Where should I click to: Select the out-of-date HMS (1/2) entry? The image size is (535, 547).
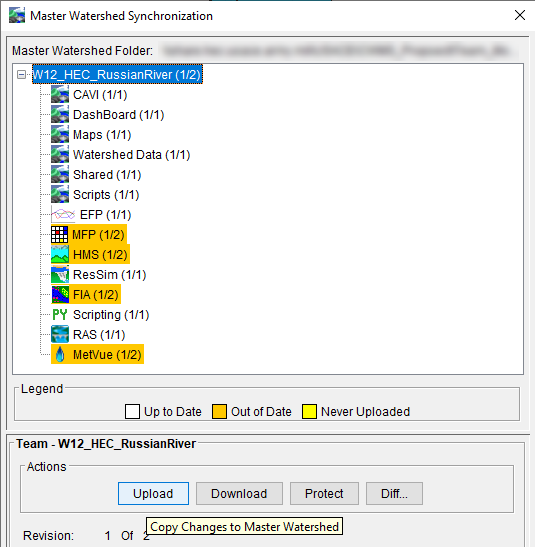(x=100, y=255)
